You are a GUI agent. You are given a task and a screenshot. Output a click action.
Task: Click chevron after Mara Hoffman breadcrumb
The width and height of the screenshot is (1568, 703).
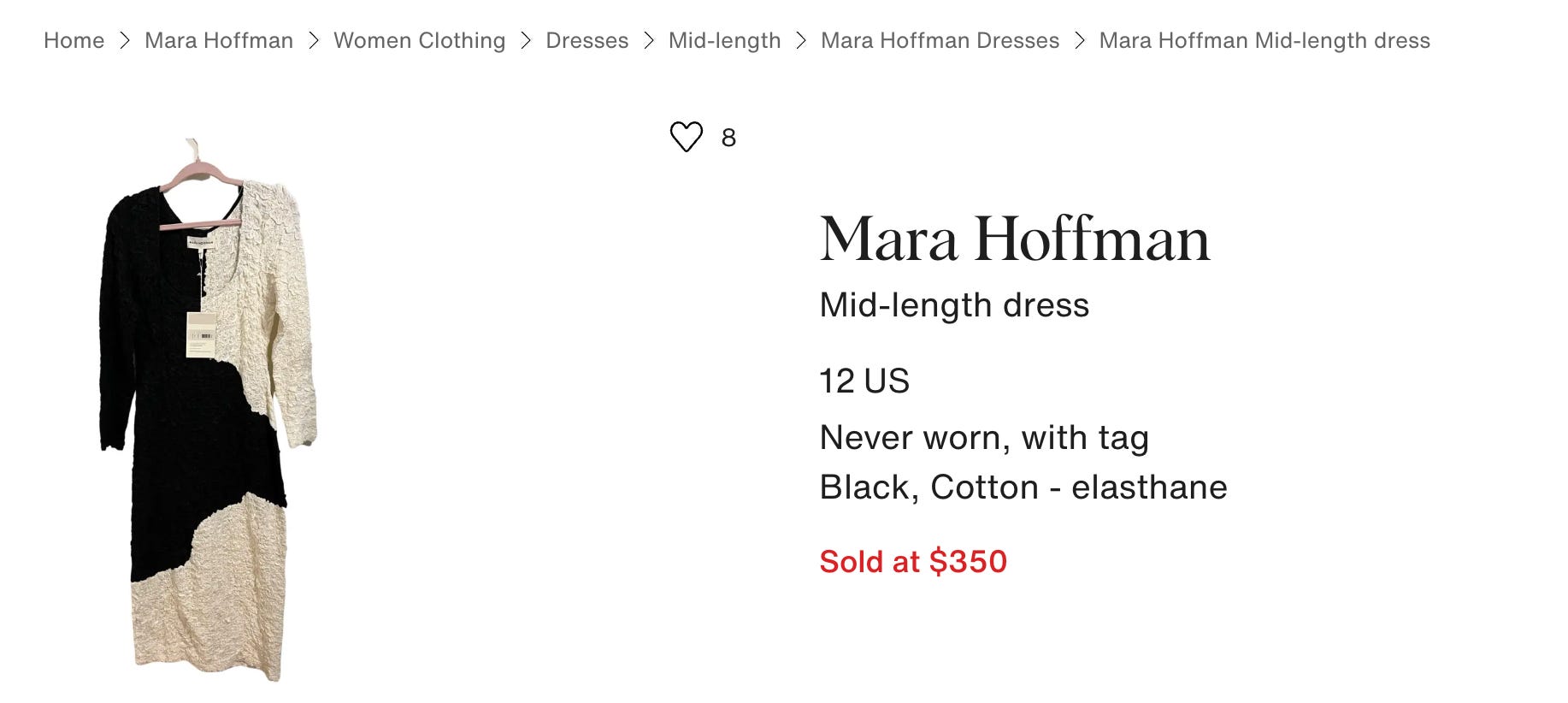click(314, 40)
